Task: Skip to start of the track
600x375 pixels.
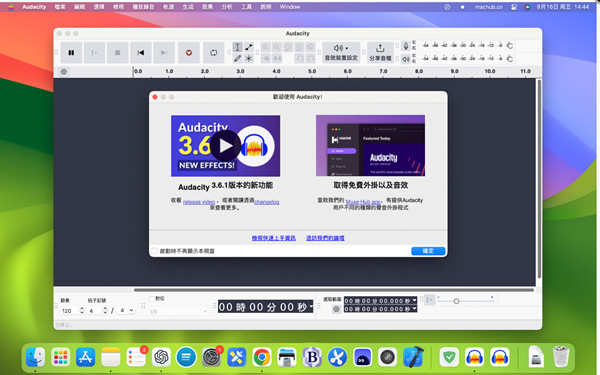Action: [x=141, y=53]
